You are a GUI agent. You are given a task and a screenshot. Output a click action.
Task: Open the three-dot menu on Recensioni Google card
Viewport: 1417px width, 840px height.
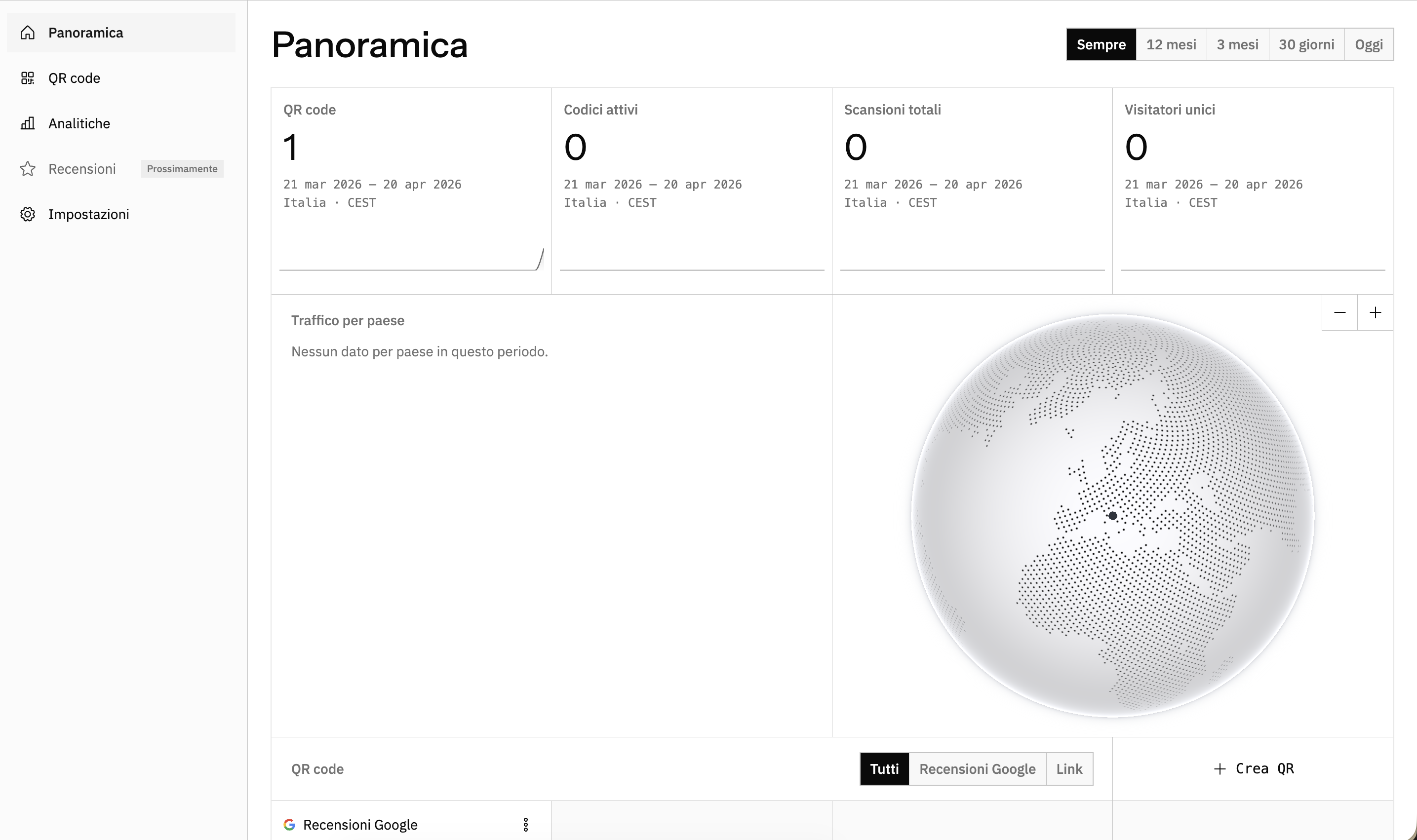point(525,824)
